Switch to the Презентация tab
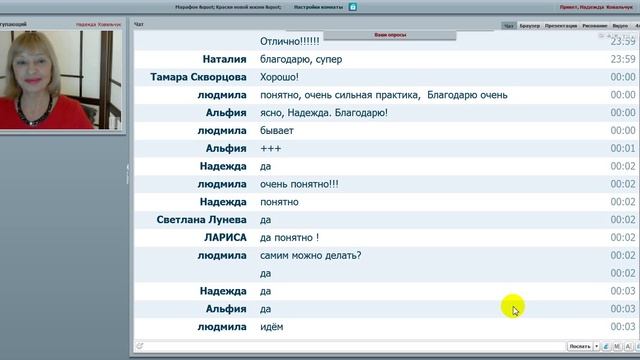Image resolution: width=640 pixels, height=360 pixels. pyautogui.click(x=561, y=26)
